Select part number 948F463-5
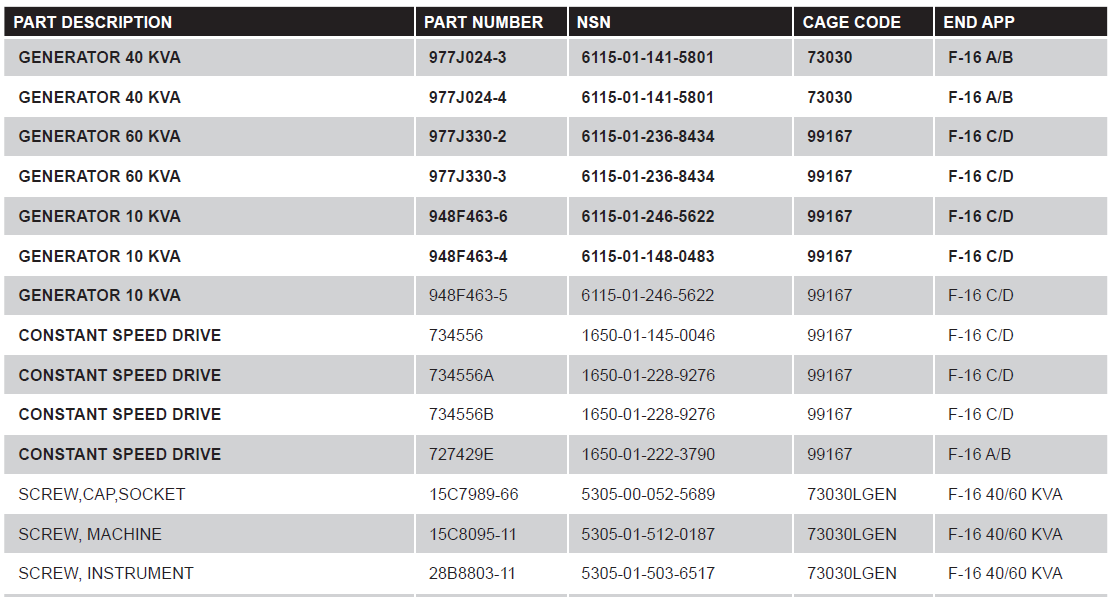 point(468,295)
